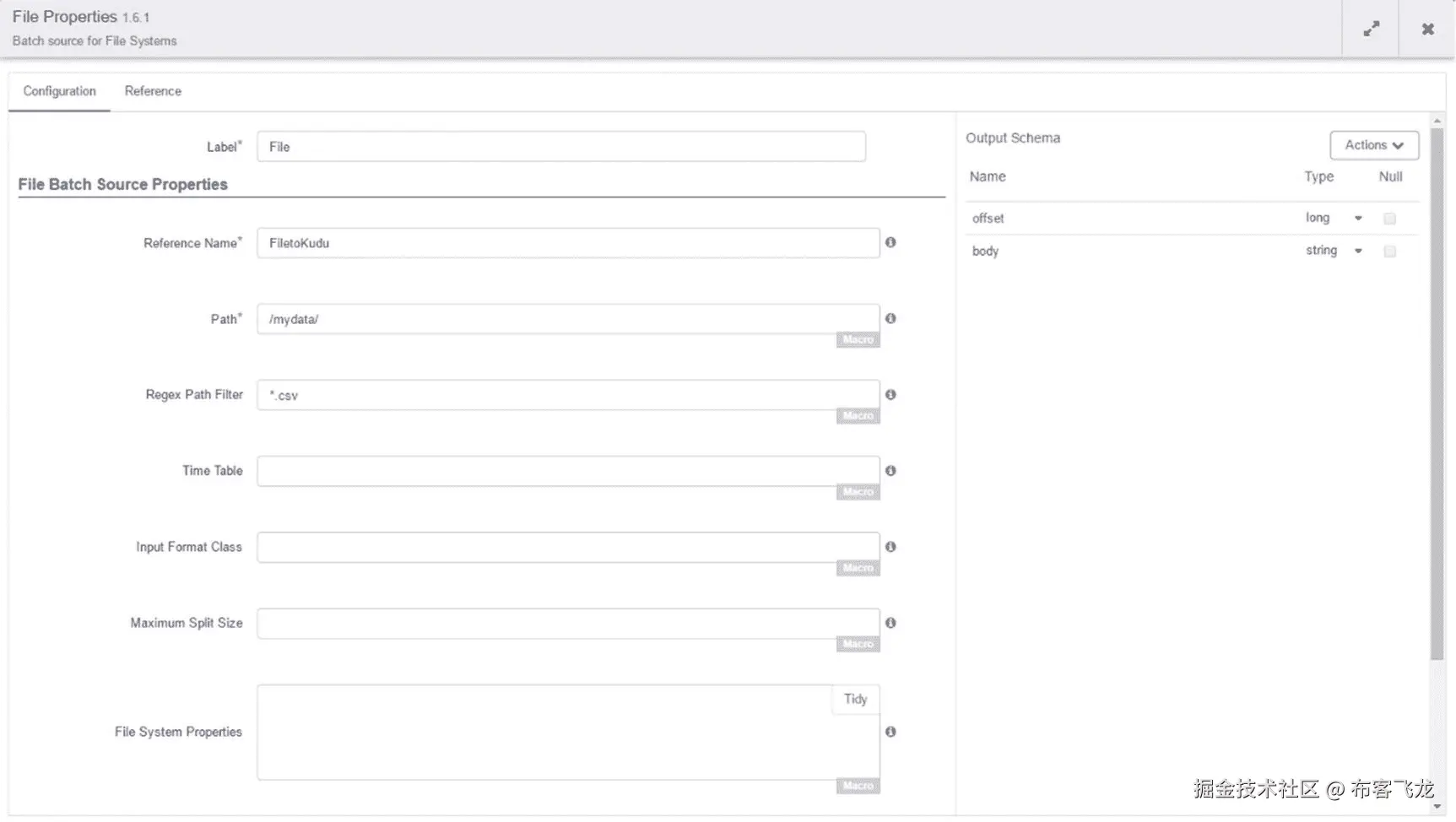
Task: Open the Actions dropdown in Output Schema
Action: point(1374,145)
